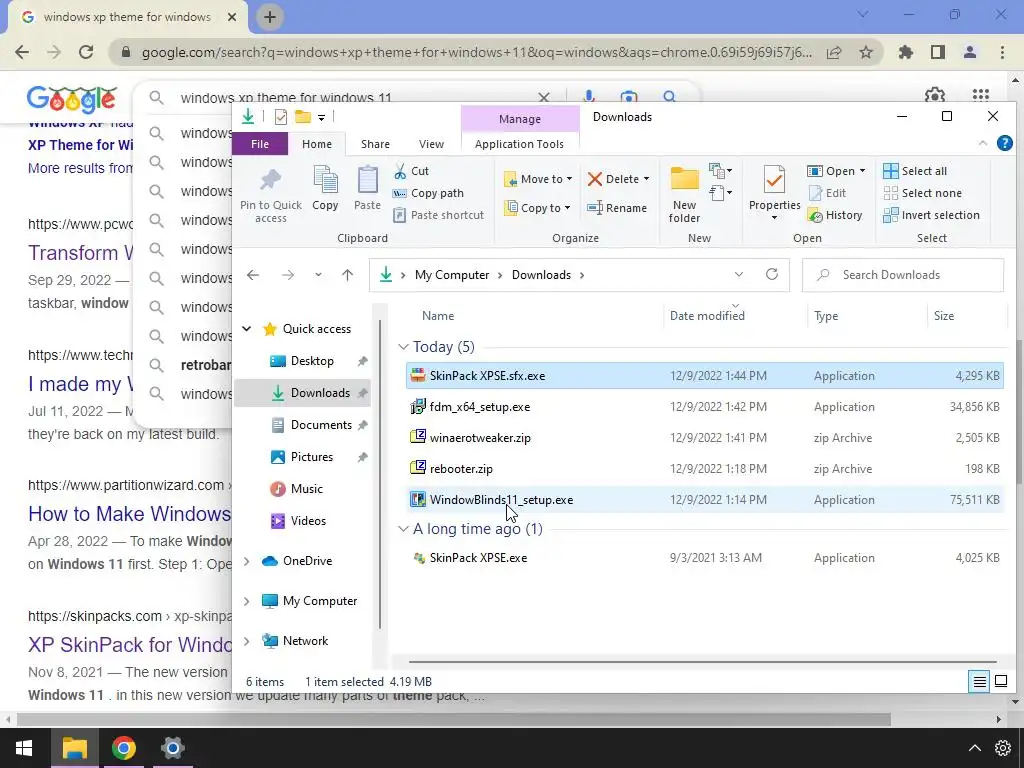Select rebooter.zip file

click(705, 469)
